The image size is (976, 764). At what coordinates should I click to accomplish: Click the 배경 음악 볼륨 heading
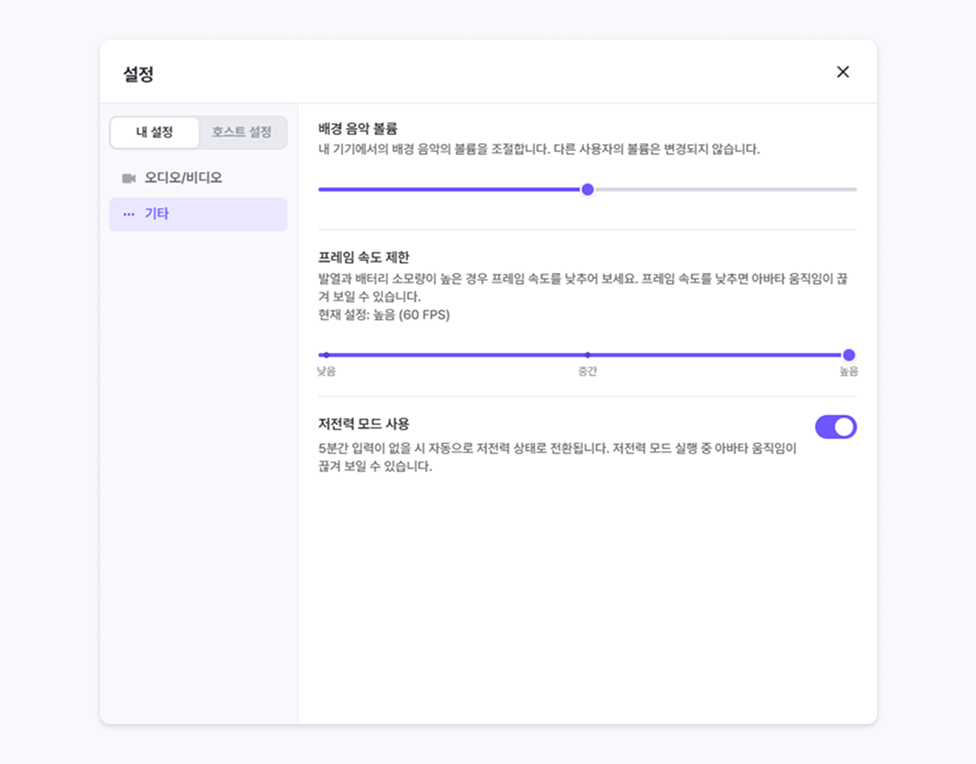tap(358, 128)
